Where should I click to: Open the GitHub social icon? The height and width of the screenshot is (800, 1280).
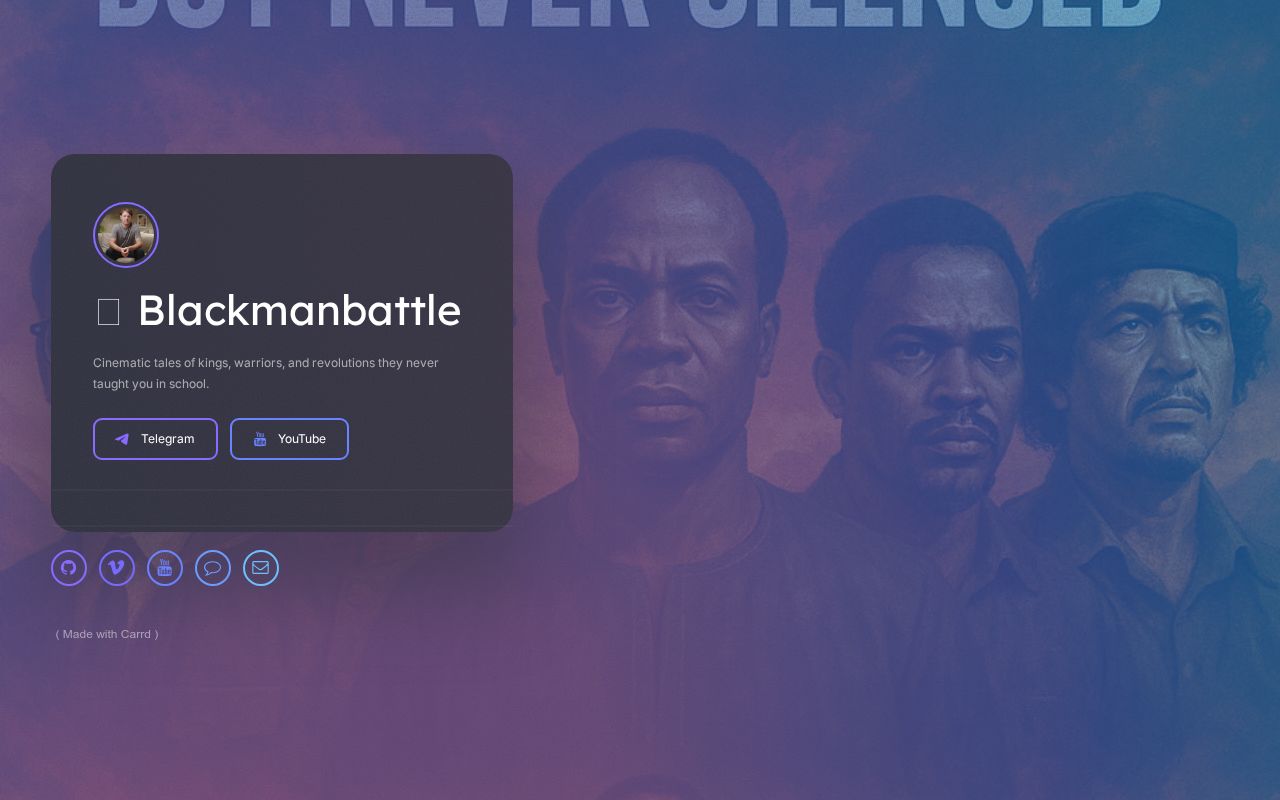tap(69, 568)
